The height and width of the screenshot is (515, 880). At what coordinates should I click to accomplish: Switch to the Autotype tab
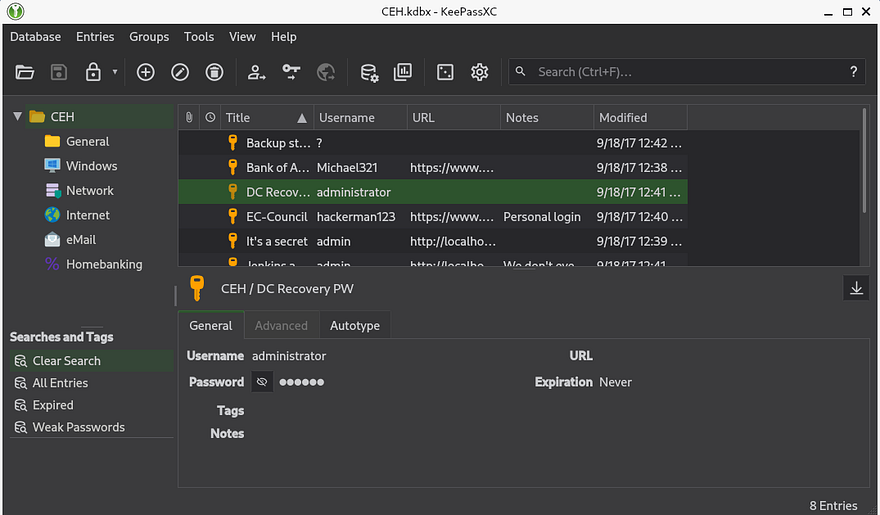click(355, 326)
